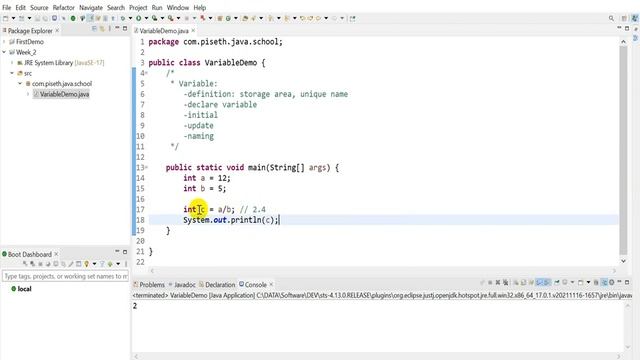Expand JRE System Library node
This screenshot has height=360, width=640.
click(12, 63)
